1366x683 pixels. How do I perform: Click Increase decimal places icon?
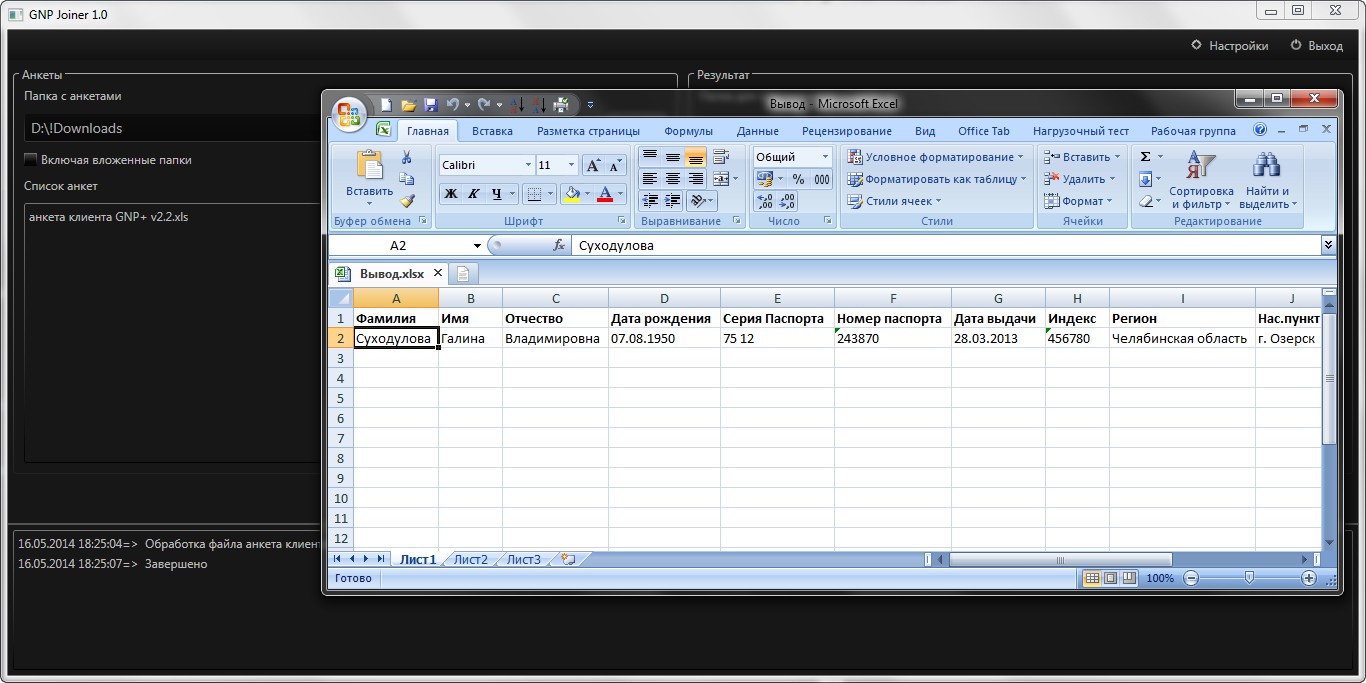765,201
